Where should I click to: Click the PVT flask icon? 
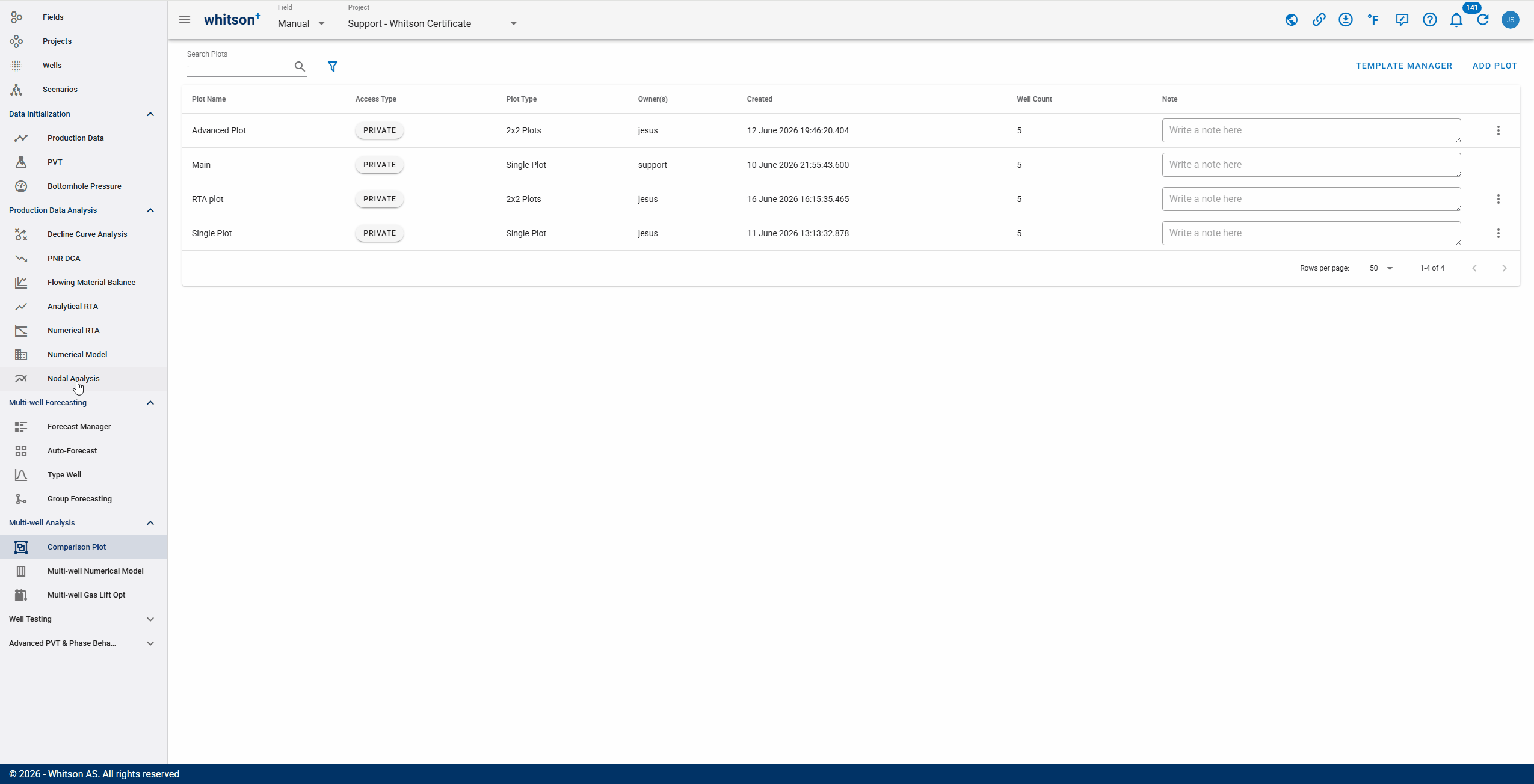coord(21,162)
